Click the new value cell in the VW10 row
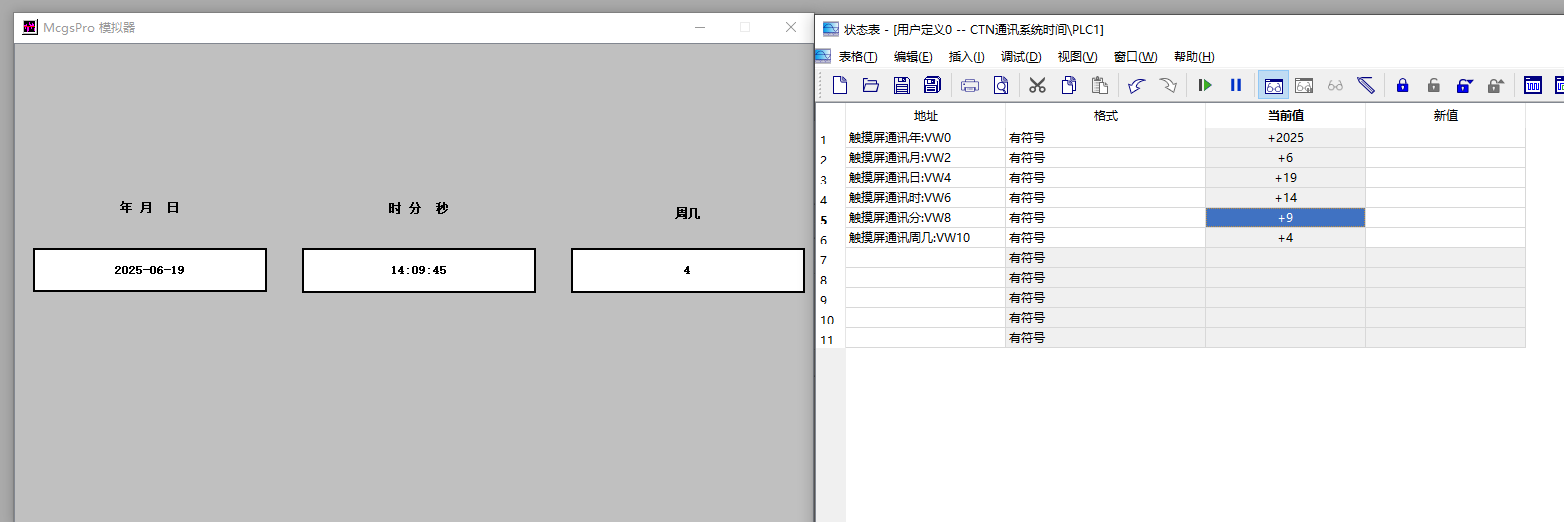Screen dimensions: 1564x522 coord(1445,238)
